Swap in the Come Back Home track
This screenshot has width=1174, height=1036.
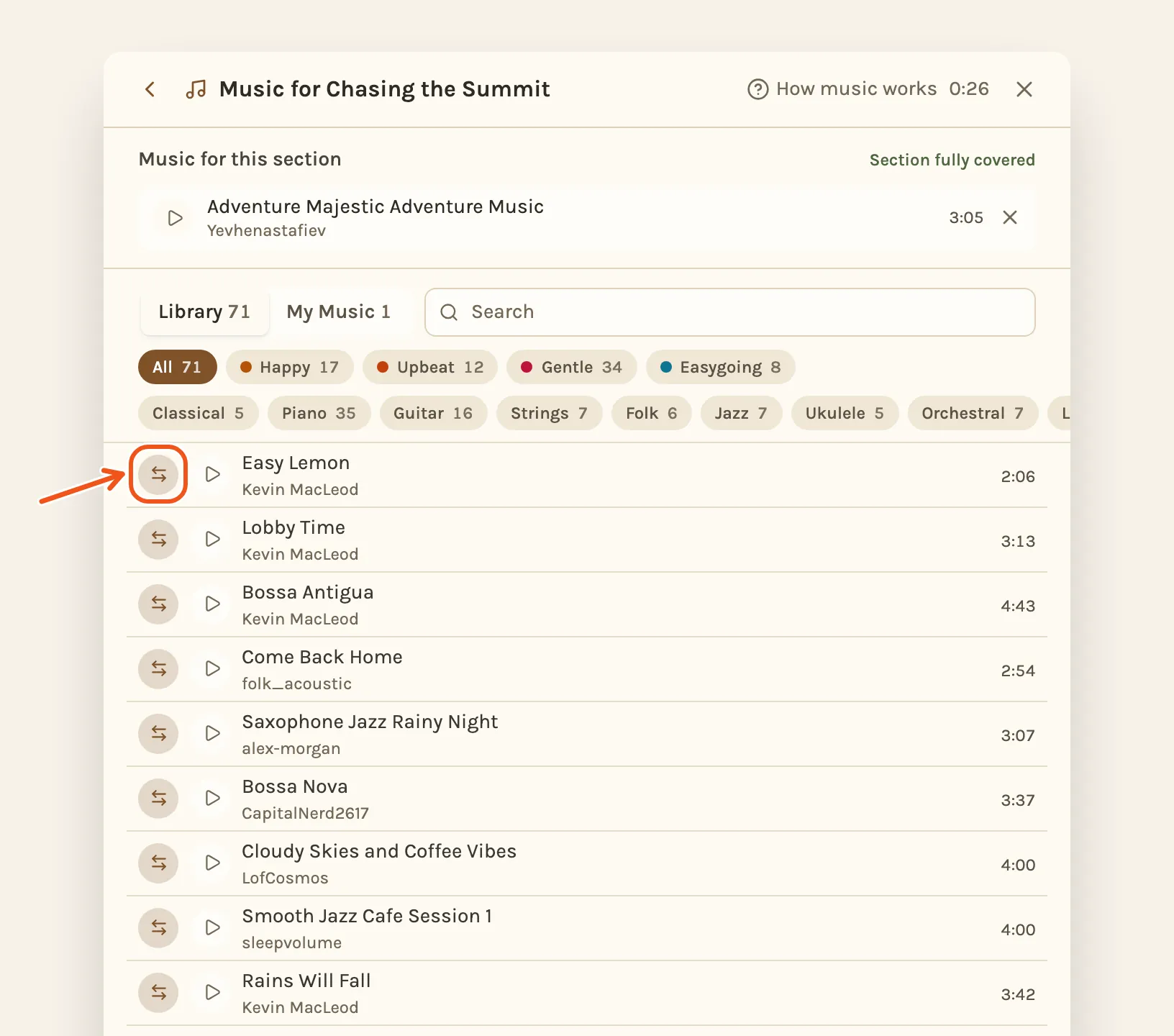point(158,669)
